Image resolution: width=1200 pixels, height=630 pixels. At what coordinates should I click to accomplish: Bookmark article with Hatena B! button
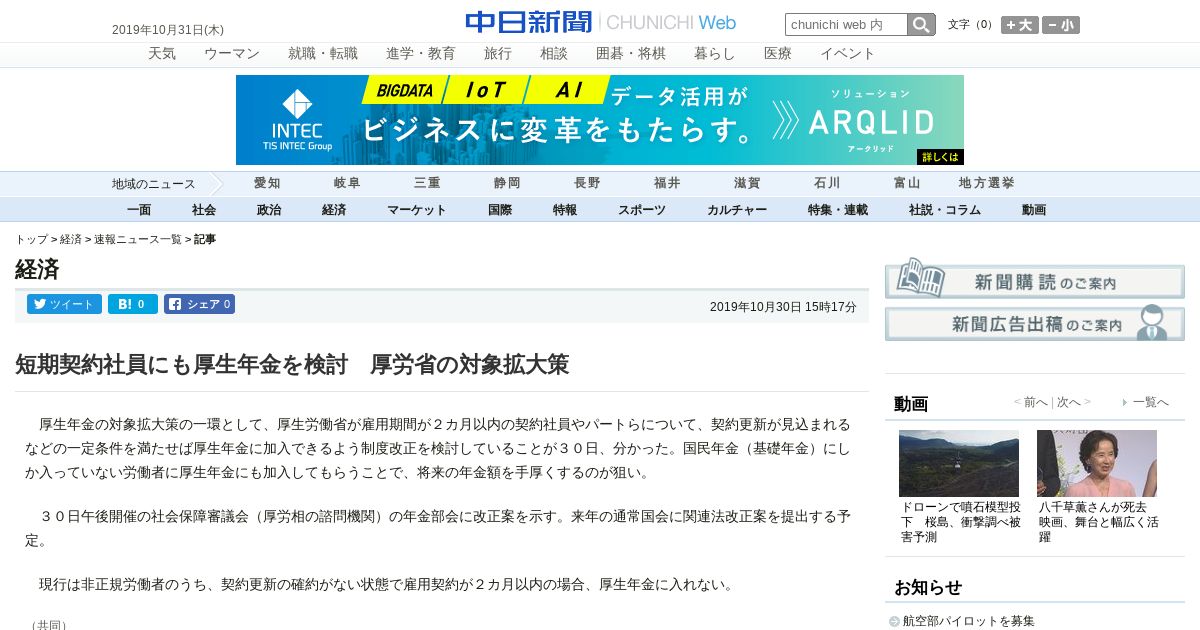pos(133,304)
